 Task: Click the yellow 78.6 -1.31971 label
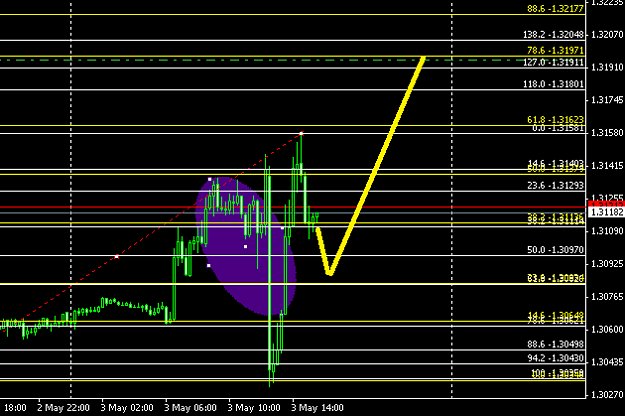pyautogui.click(x=555, y=50)
